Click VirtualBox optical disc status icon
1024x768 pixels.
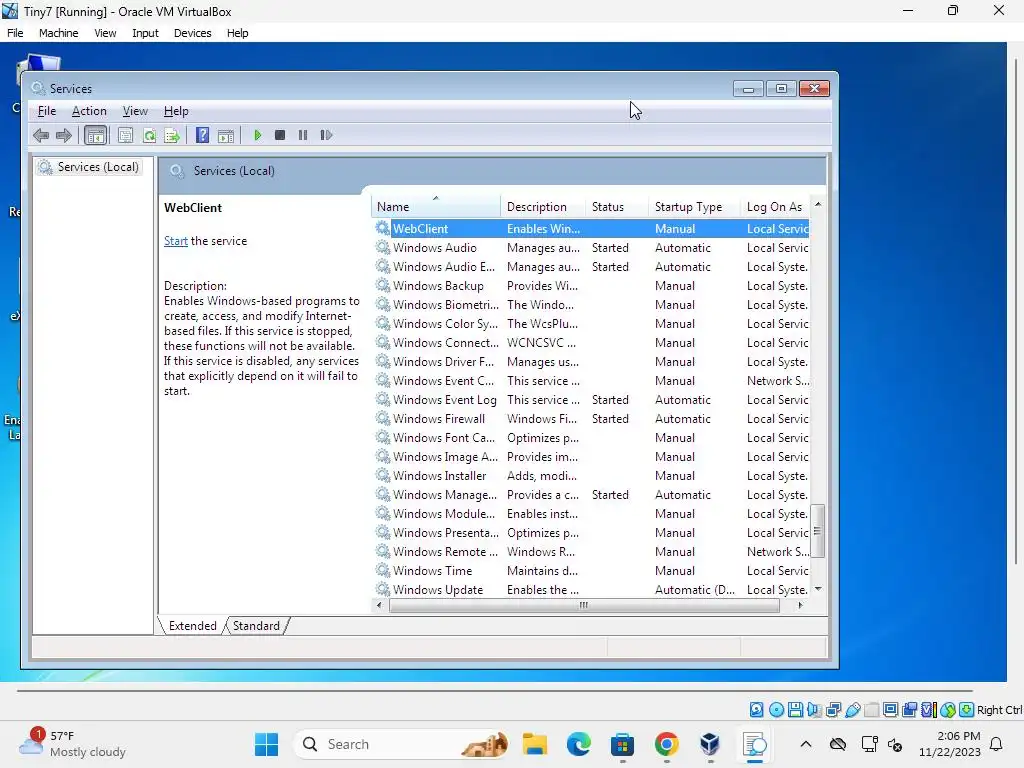click(x=776, y=710)
